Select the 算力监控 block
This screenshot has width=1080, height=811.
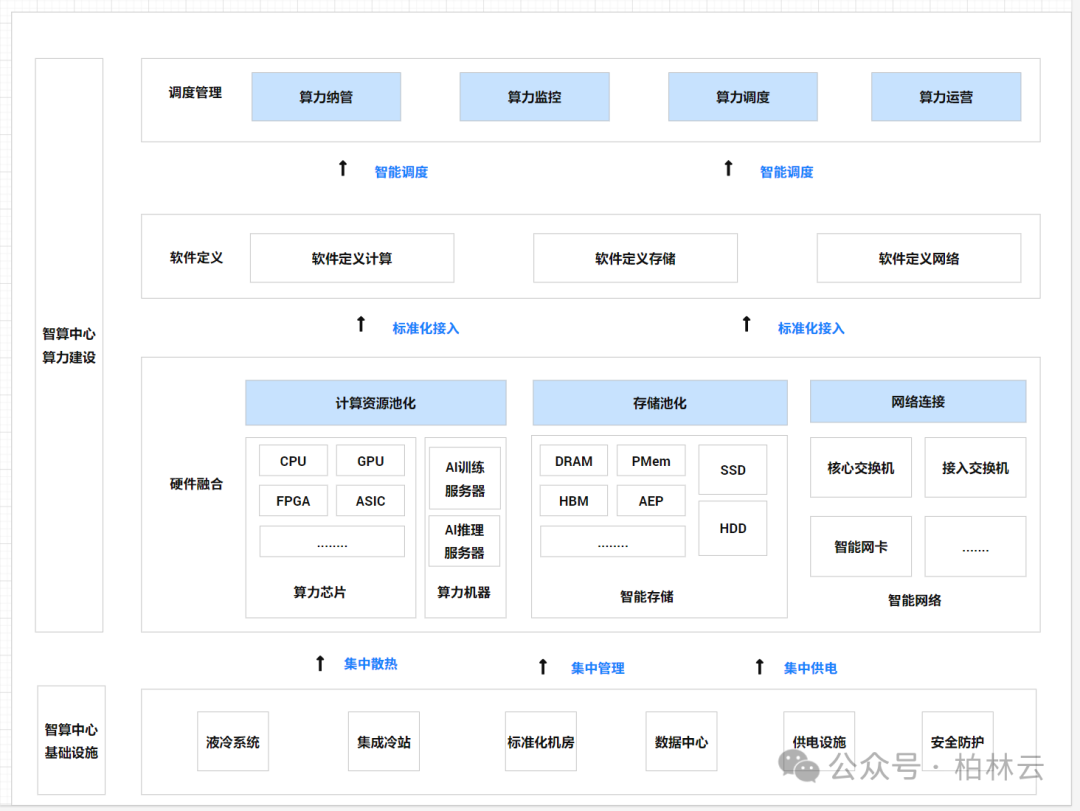pyautogui.click(x=534, y=97)
